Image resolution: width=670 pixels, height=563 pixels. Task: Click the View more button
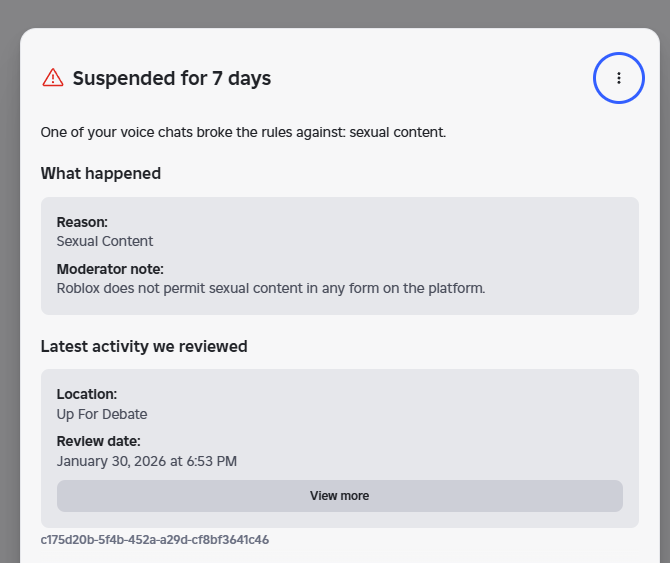(340, 496)
